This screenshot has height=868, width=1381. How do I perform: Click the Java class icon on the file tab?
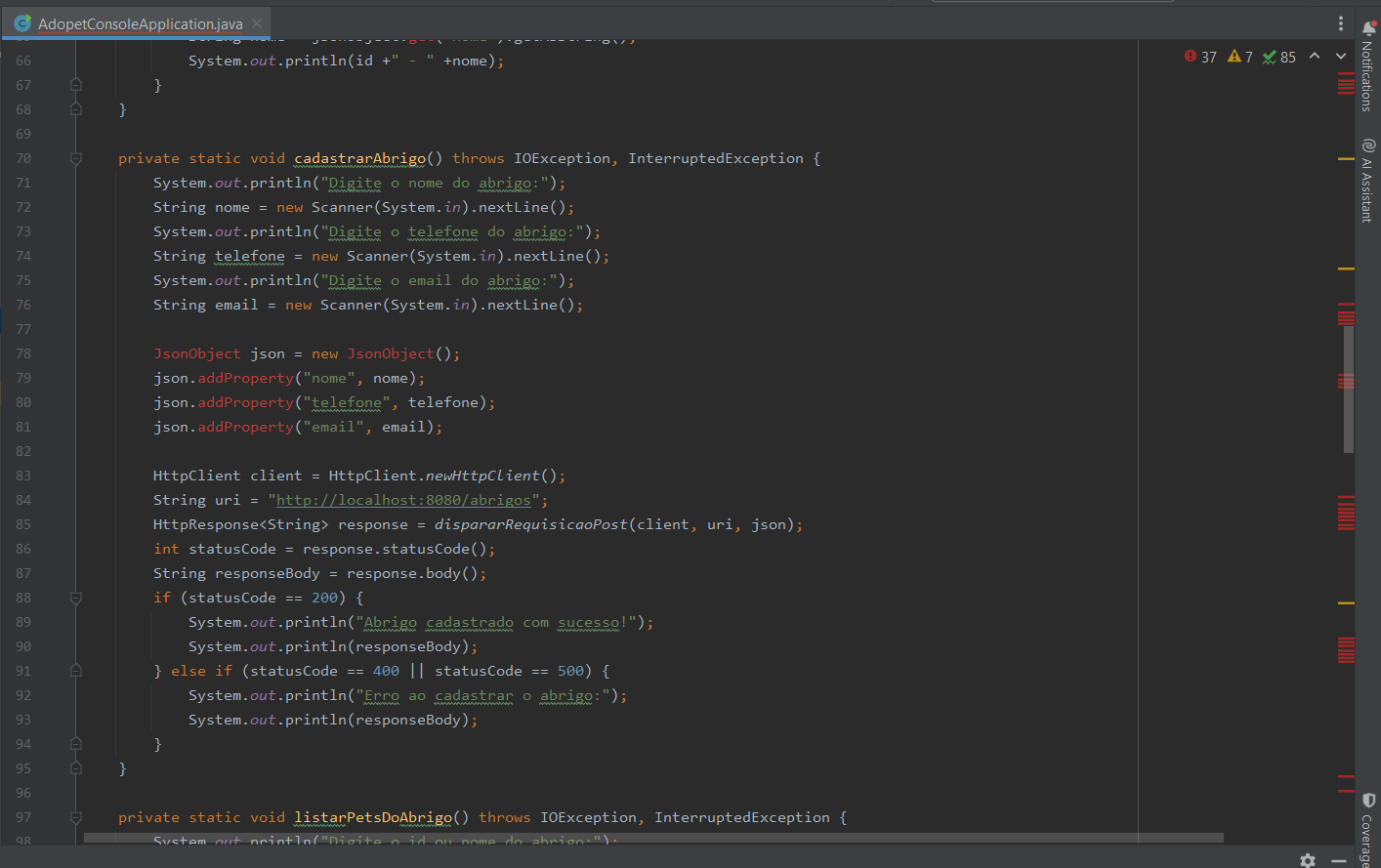pyautogui.click(x=22, y=22)
